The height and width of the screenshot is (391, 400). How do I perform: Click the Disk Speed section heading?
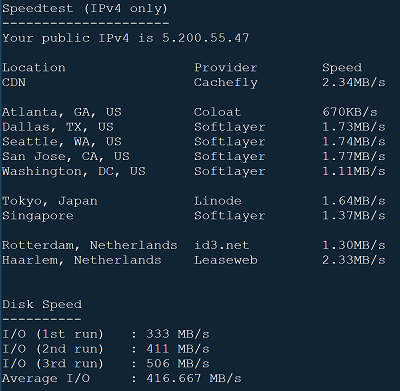pyautogui.click(x=42, y=304)
